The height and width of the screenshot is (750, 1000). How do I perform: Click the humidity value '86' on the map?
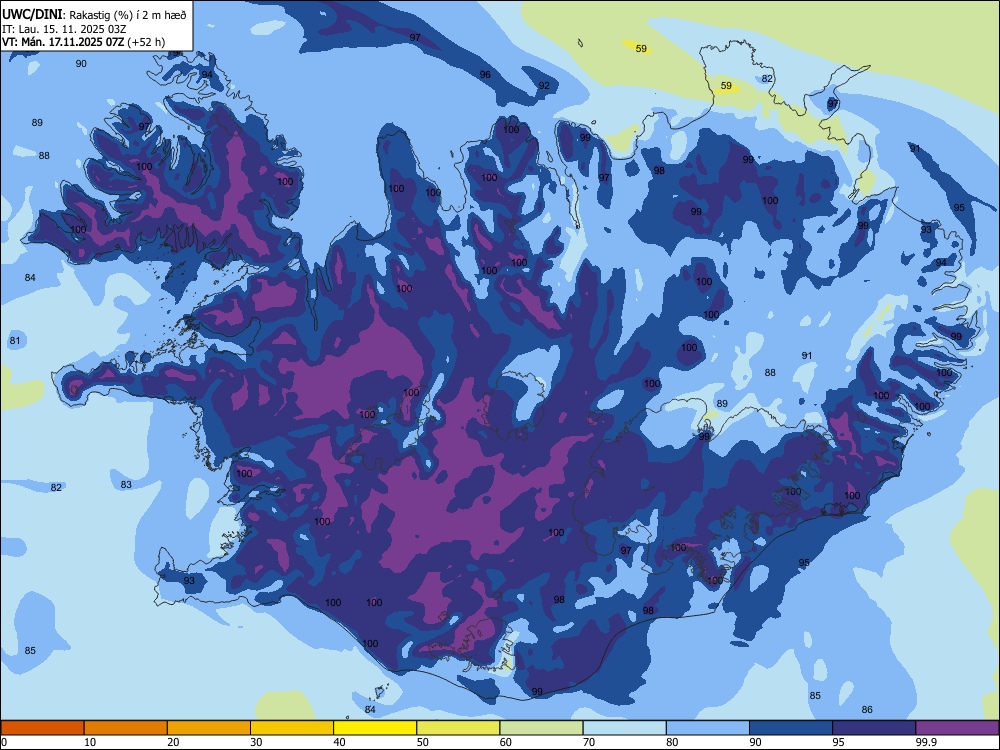tap(867, 709)
